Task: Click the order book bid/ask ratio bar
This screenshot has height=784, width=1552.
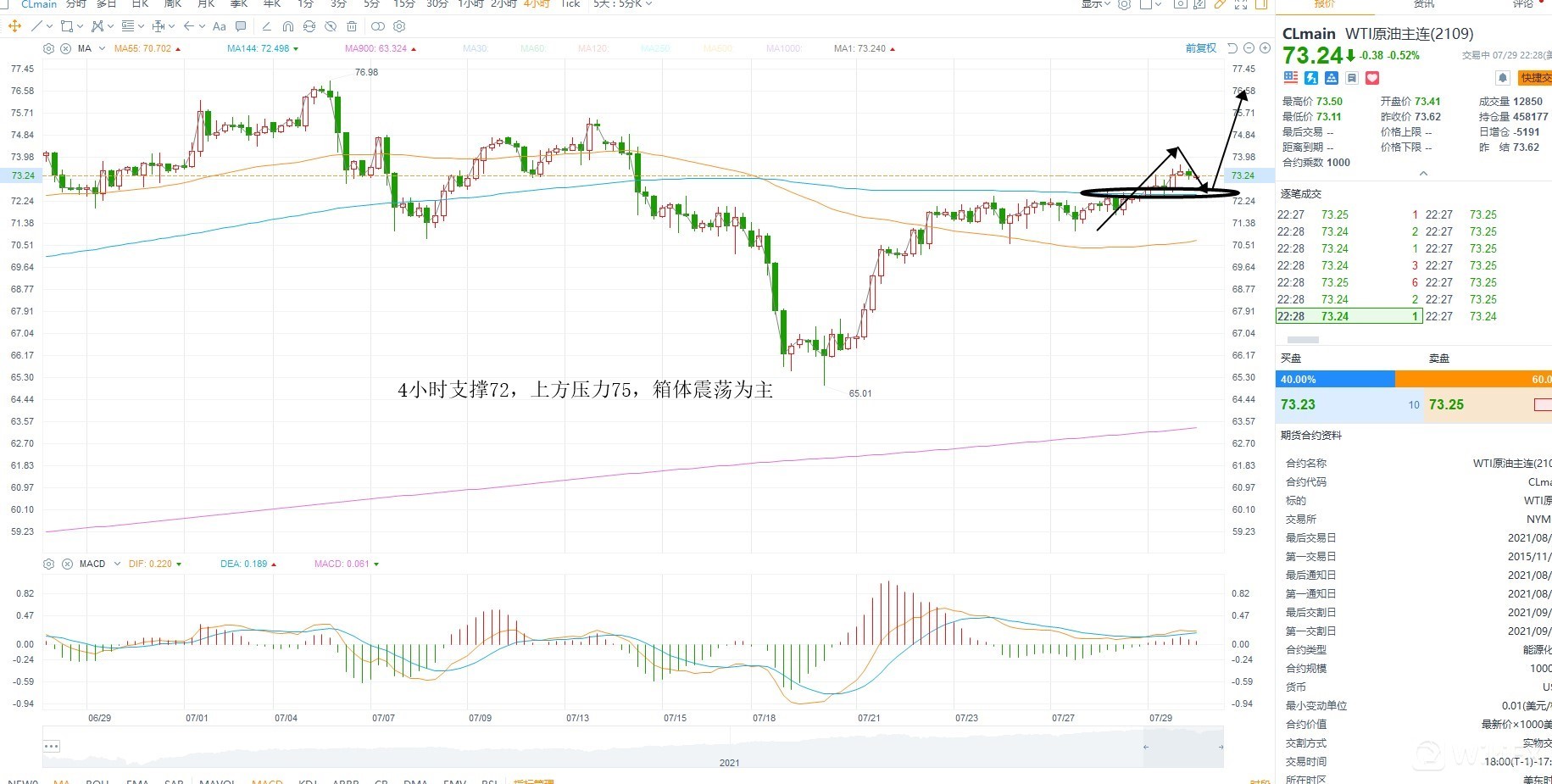Action: 1414,380
